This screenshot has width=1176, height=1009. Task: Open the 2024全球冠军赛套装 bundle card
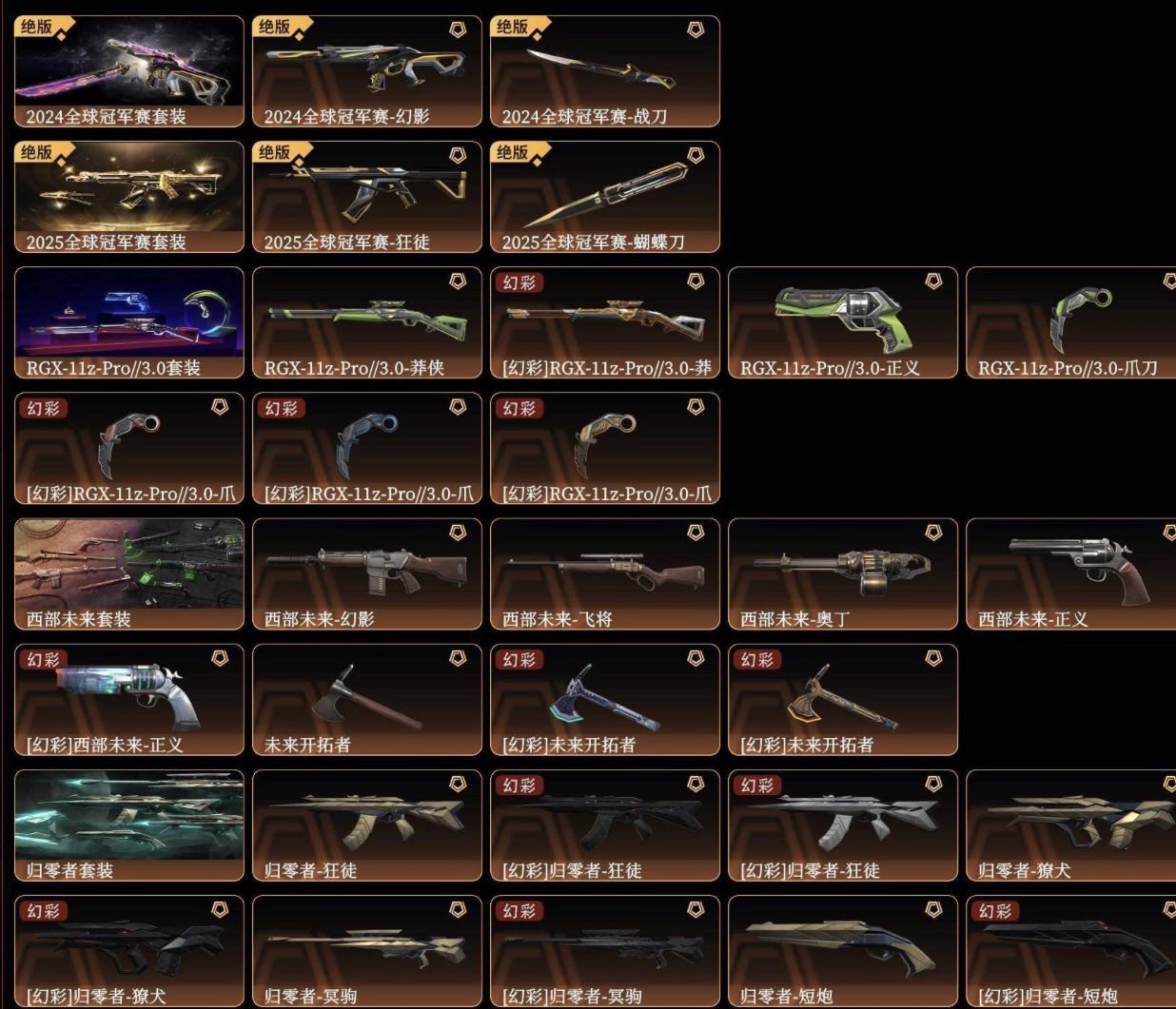[x=129, y=71]
